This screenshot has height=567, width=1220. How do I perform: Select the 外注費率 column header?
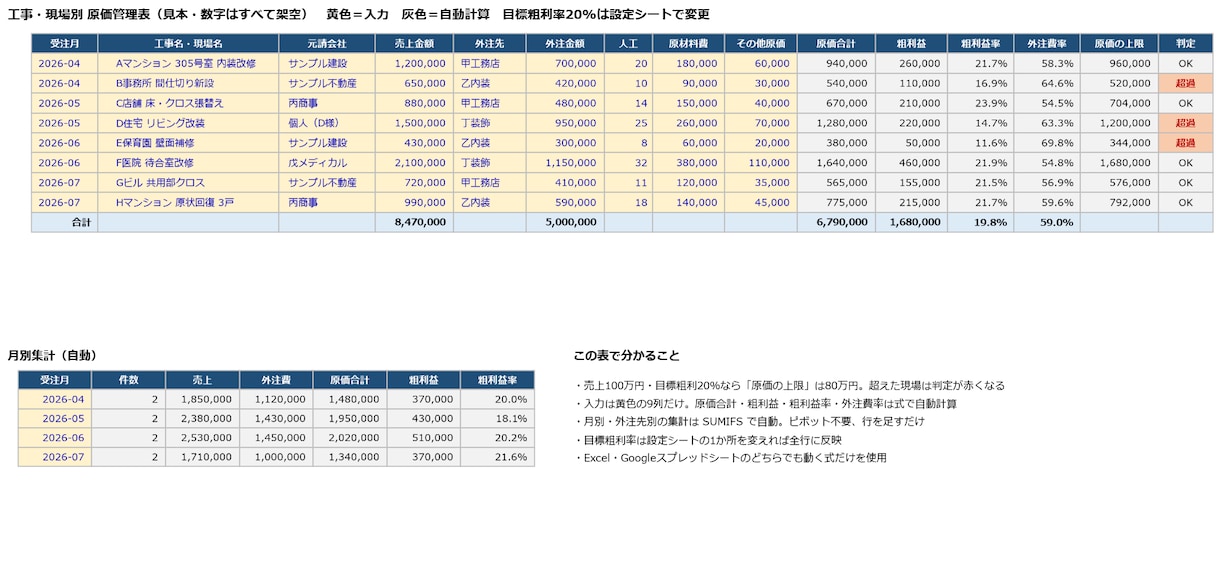pos(1046,44)
